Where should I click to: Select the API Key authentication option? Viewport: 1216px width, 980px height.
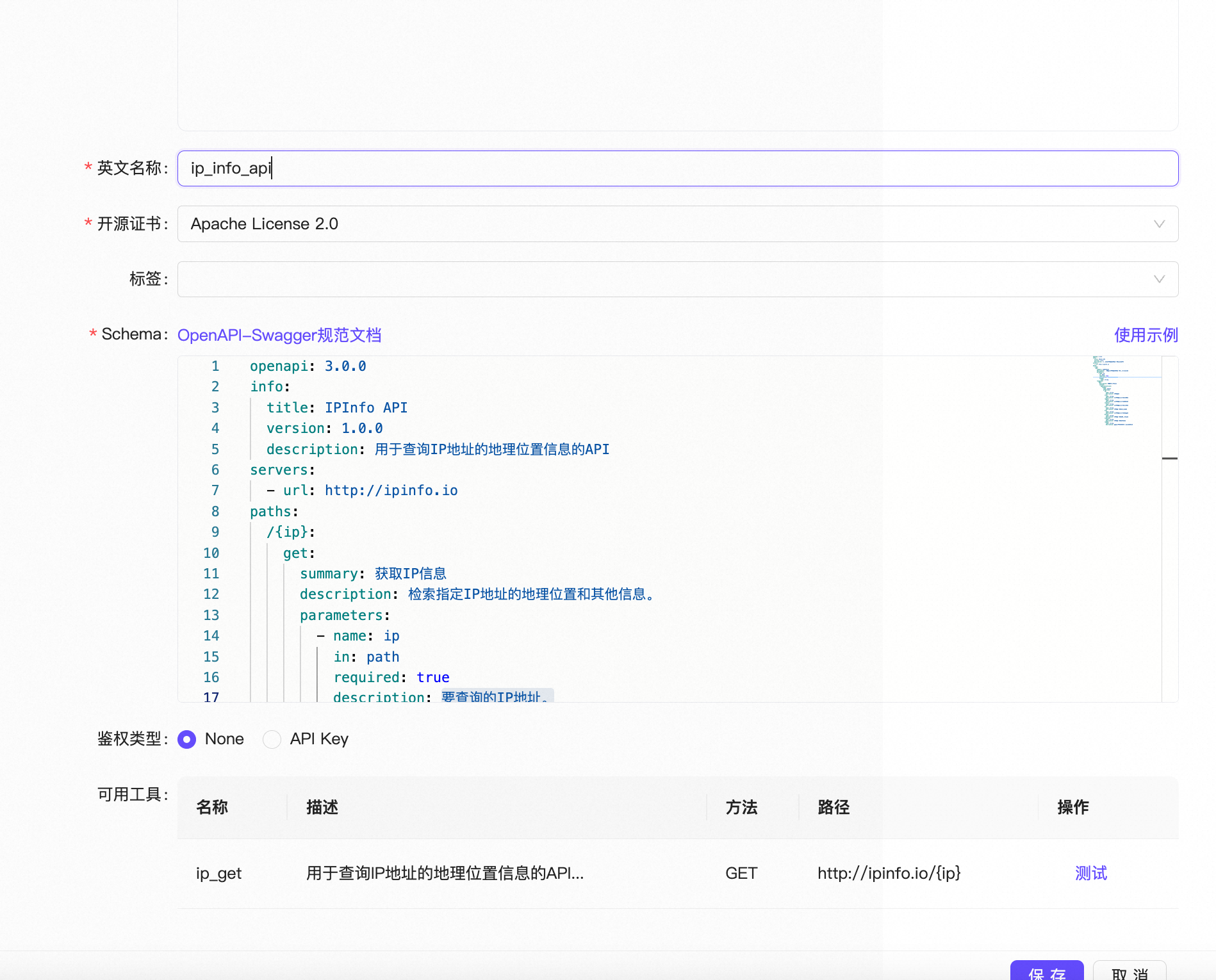point(272,739)
